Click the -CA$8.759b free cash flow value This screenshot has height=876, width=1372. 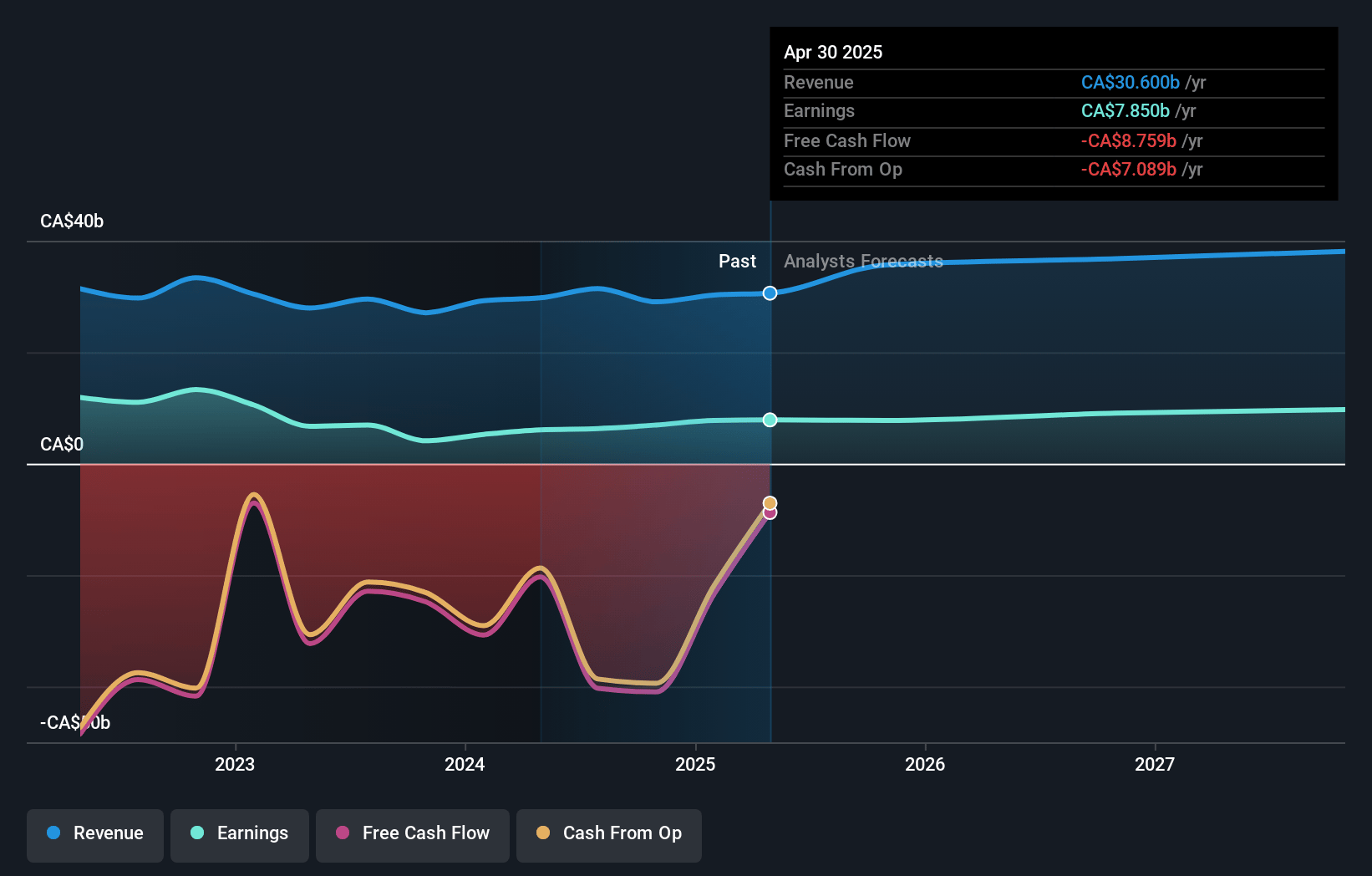1129,140
